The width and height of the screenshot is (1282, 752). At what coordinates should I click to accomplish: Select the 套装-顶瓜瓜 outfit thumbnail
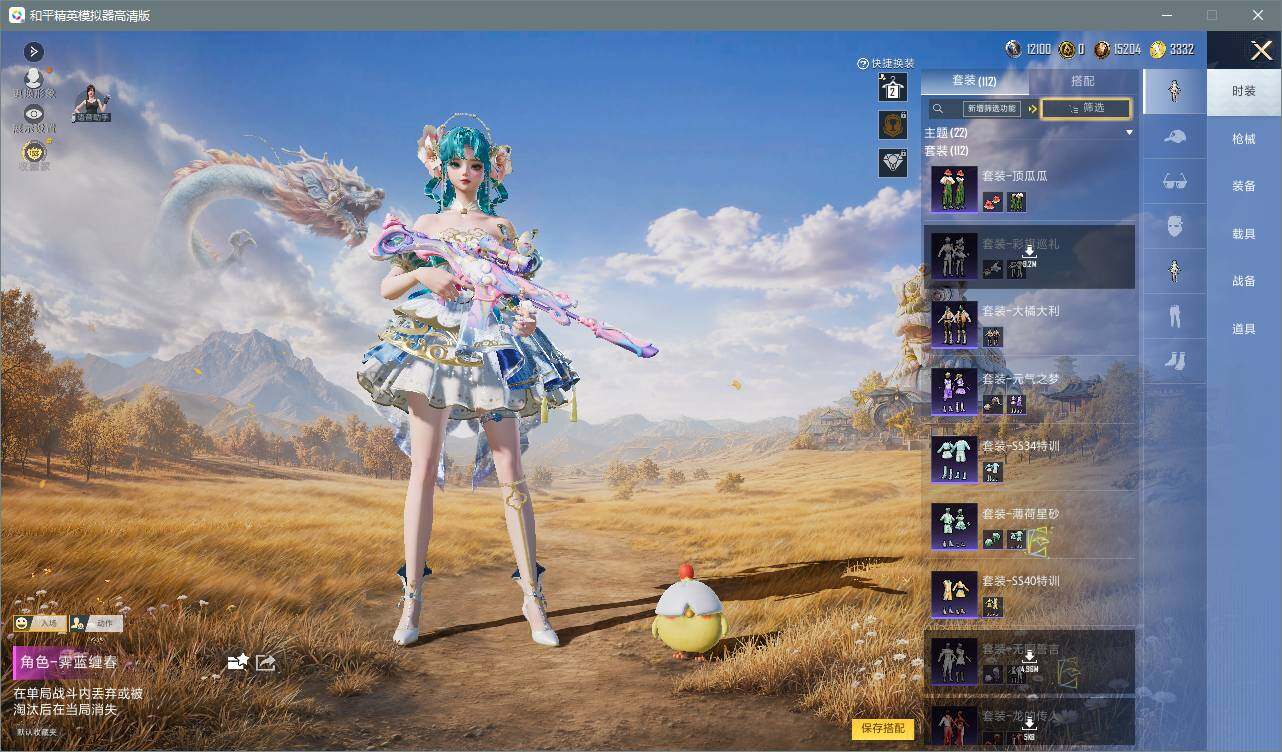click(x=954, y=189)
